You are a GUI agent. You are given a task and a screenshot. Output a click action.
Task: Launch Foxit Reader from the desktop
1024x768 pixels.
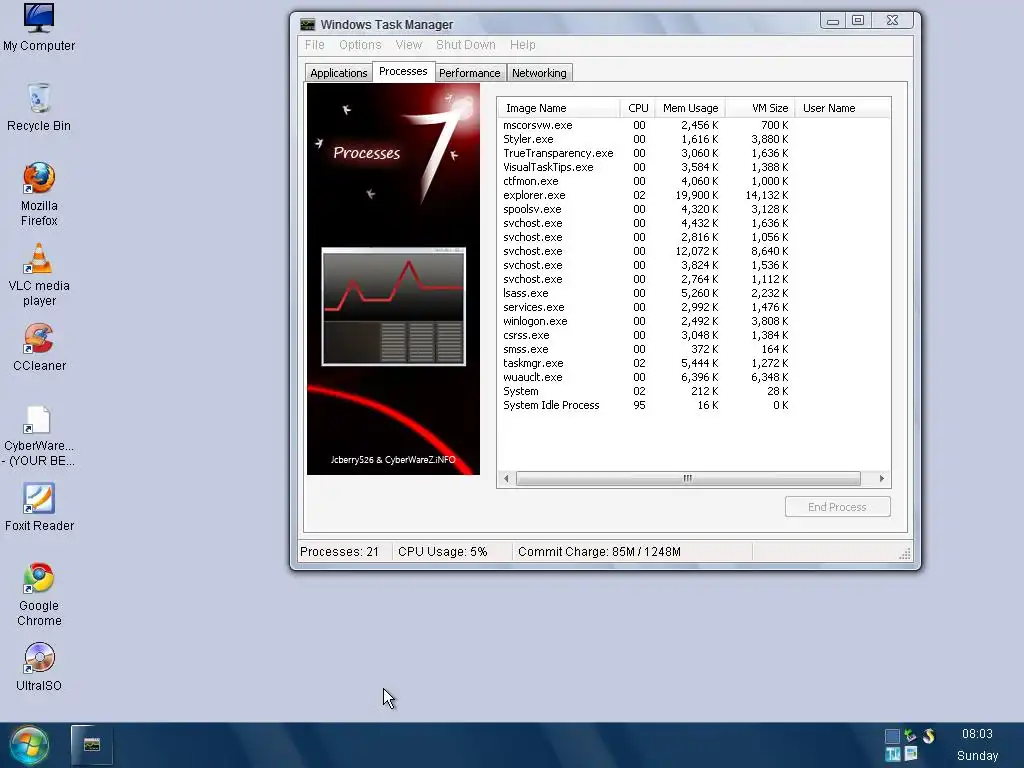39,507
